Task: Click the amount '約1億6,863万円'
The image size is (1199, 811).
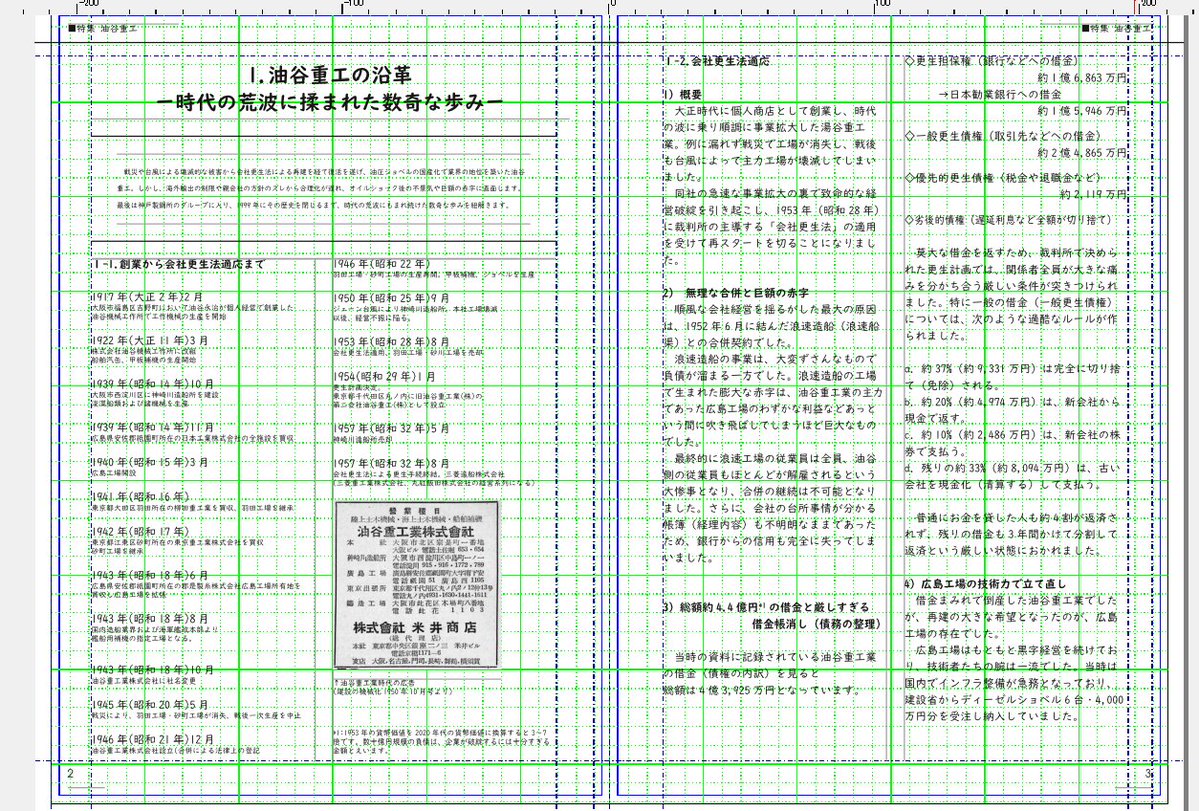Action: 1082,78
